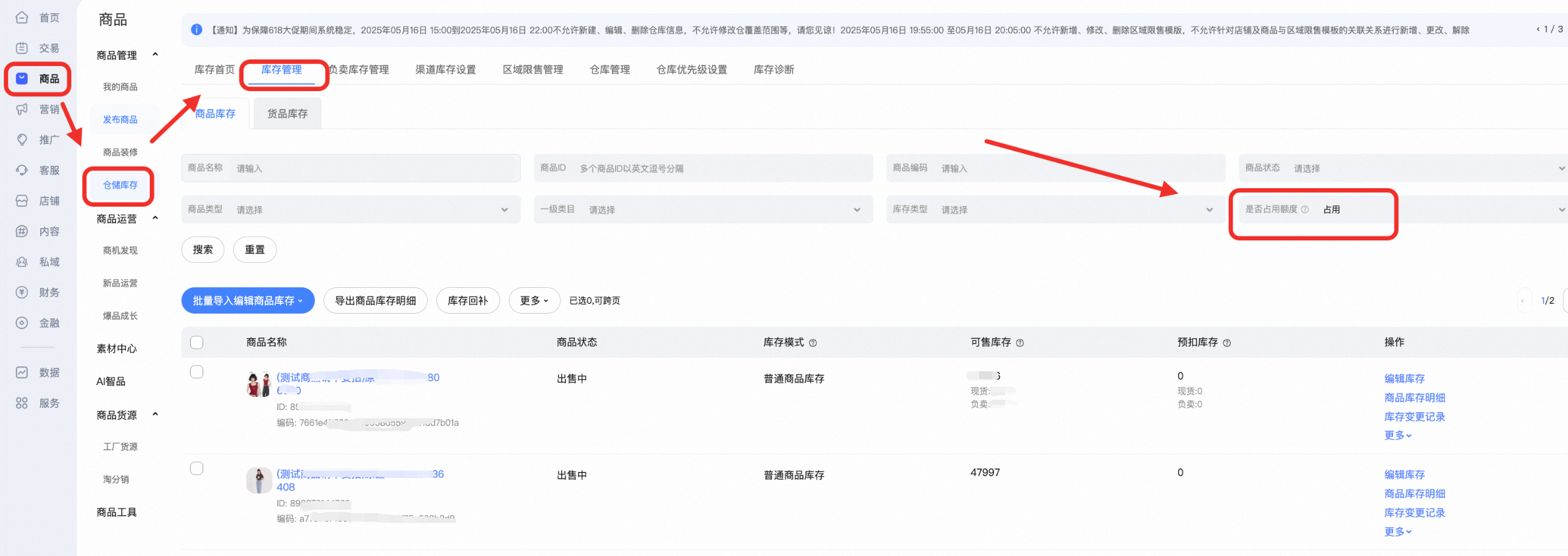Click first product's thumbnail image
1568x556 pixels.
pyautogui.click(x=259, y=384)
